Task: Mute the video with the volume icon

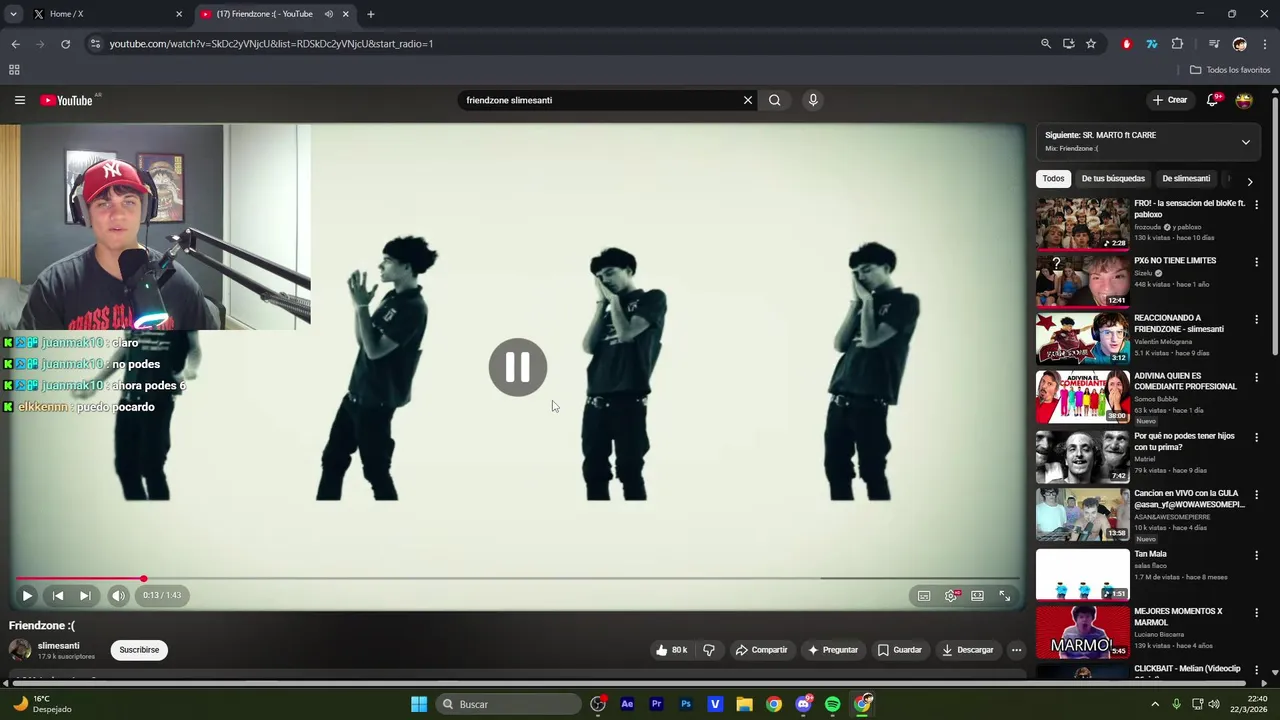Action: point(118,595)
